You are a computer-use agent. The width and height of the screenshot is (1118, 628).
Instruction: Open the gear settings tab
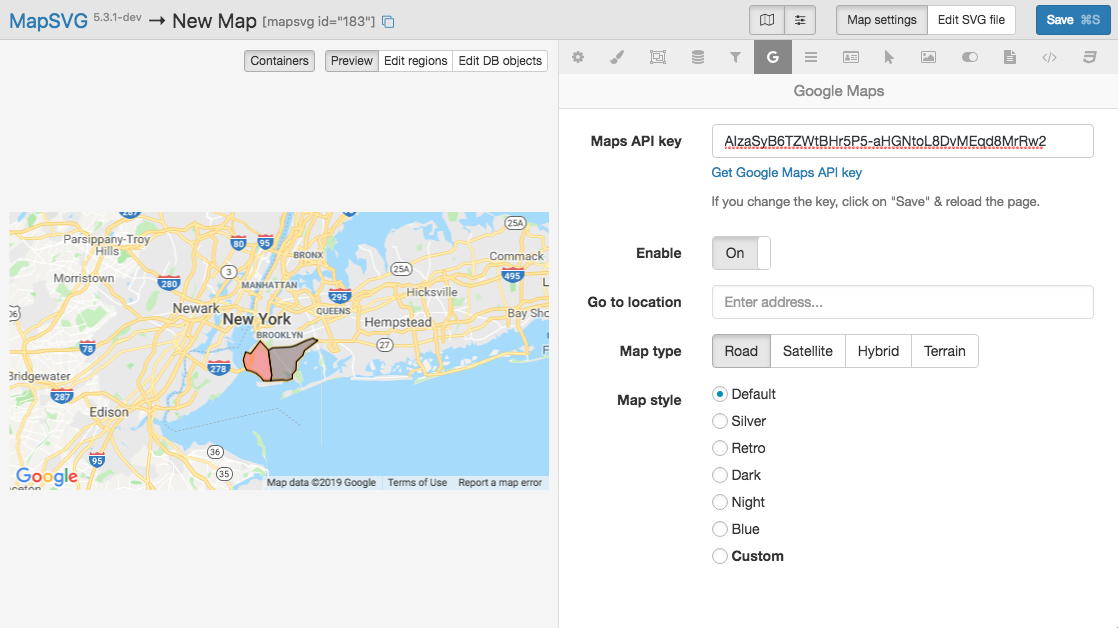click(578, 57)
